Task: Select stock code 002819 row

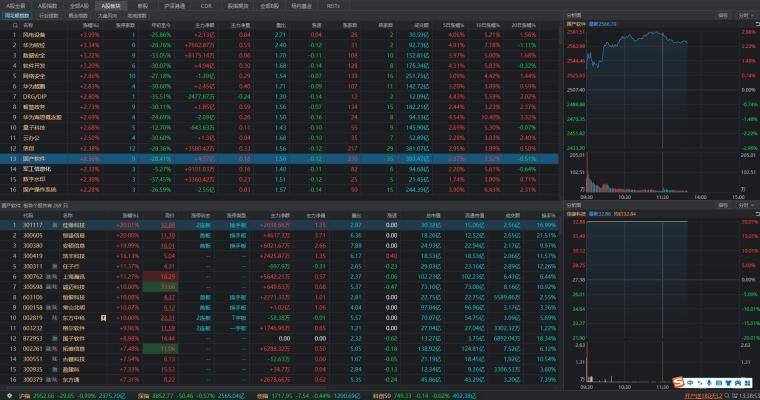Action: click(279, 318)
